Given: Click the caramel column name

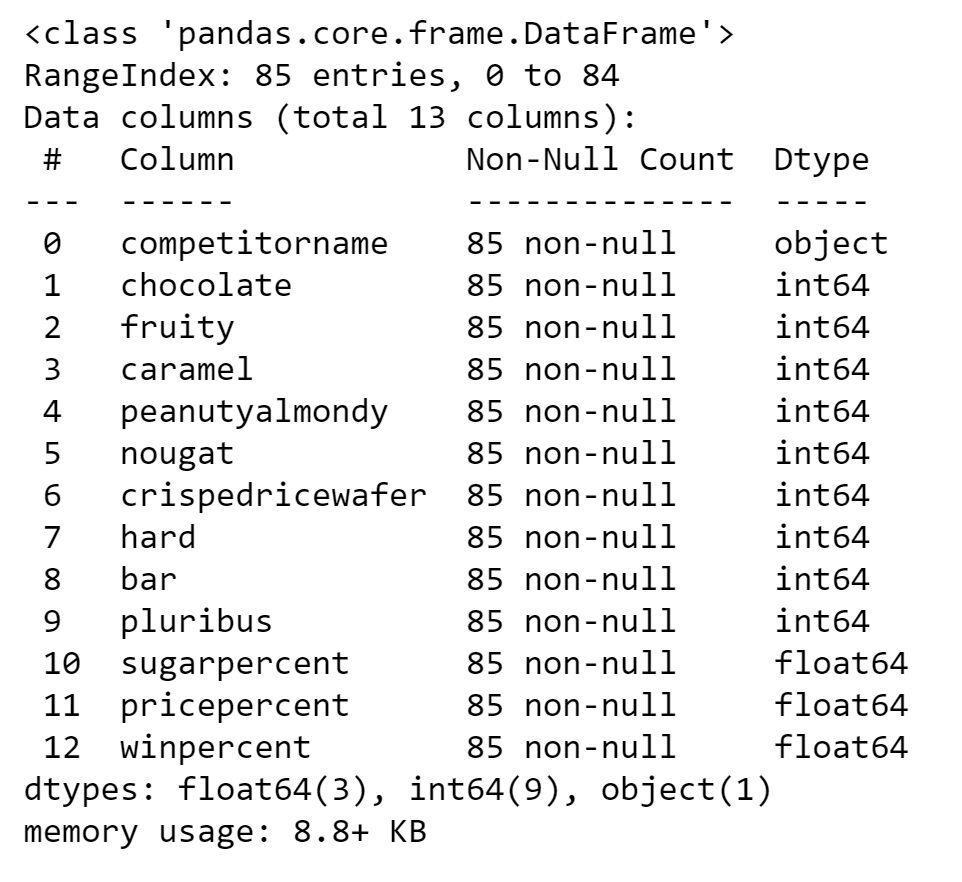Looking at the screenshot, I should tap(187, 370).
